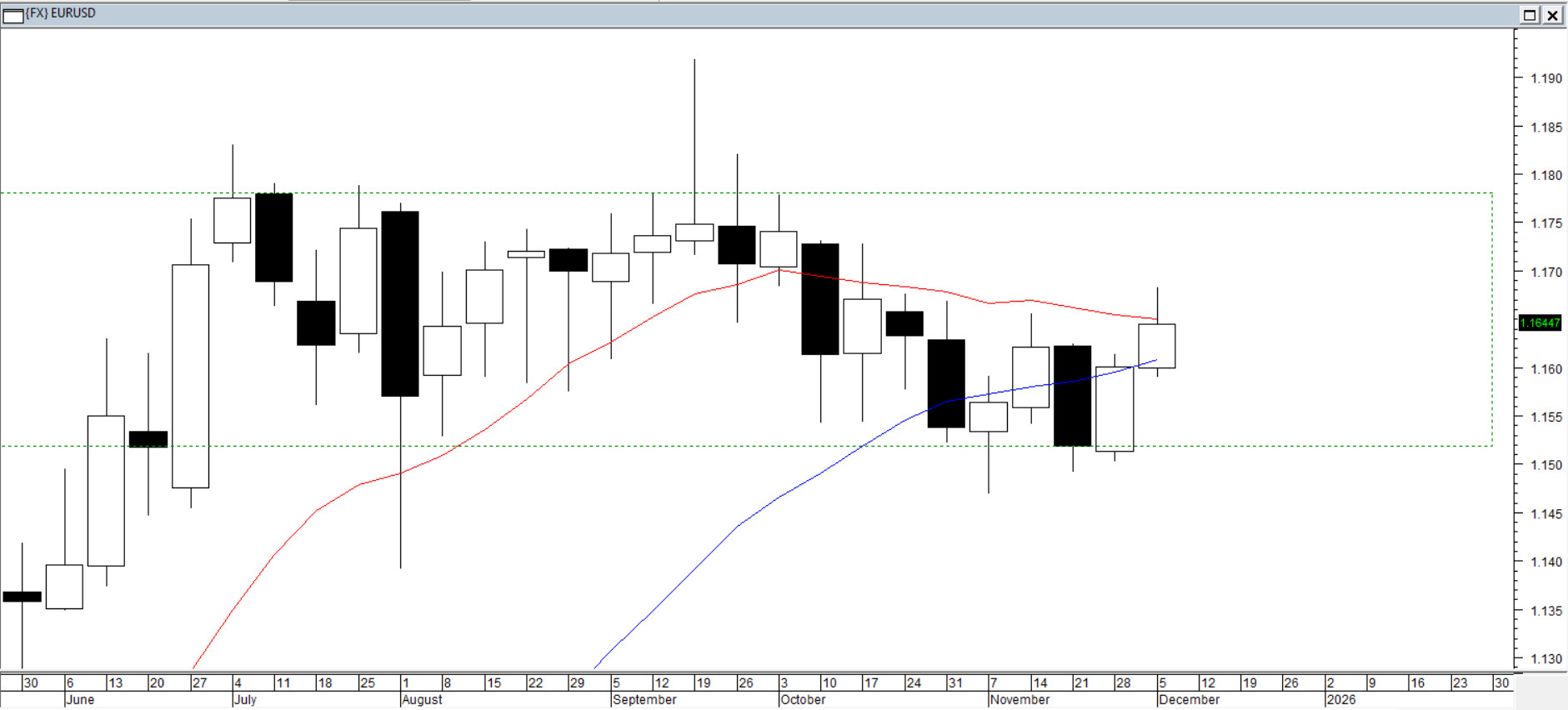This screenshot has width=1568, height=710.
Task: Select the green 1.16447 current price tag
Action: click(x=1540, y=323)
